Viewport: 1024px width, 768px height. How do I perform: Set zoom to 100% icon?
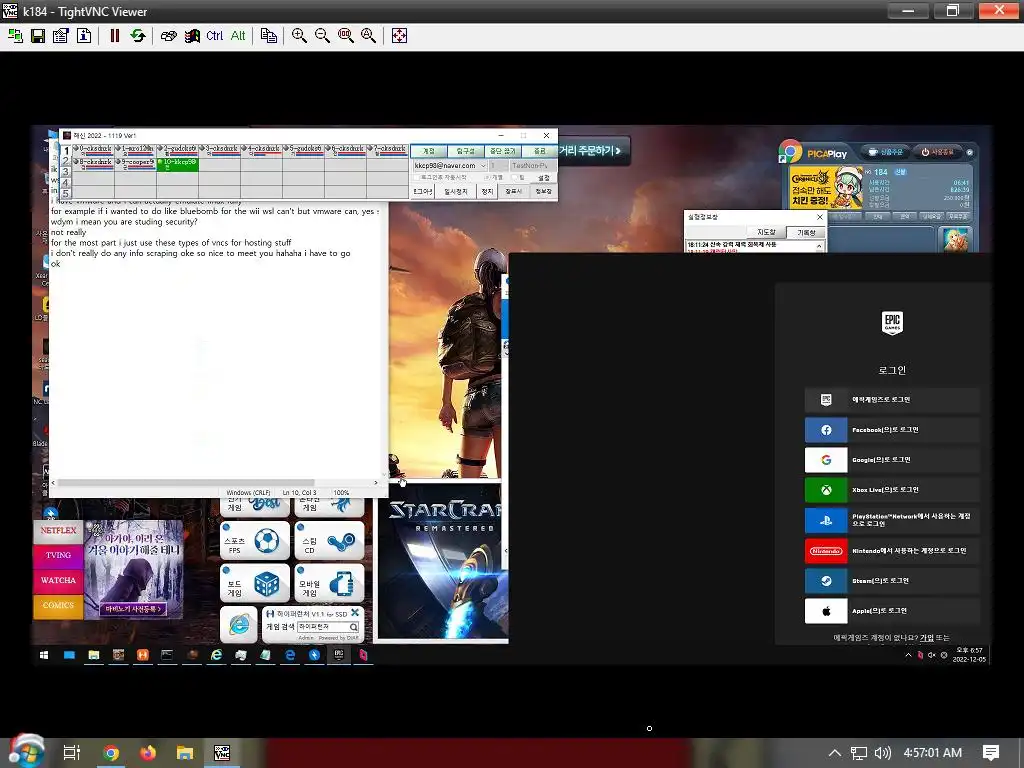345,36
